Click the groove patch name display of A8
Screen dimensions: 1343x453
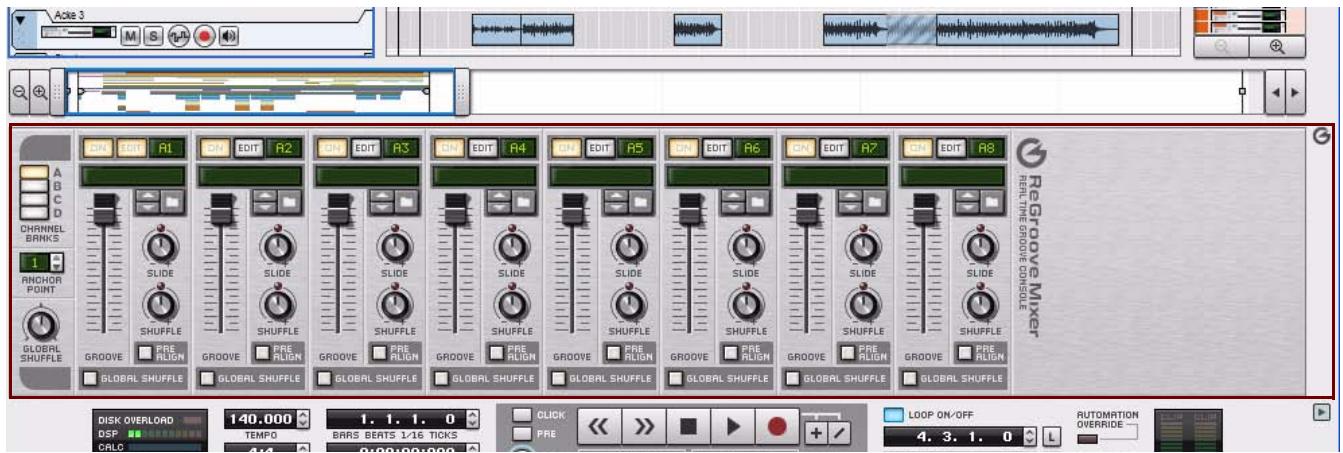pyautogui.click(x=952, y=176)
